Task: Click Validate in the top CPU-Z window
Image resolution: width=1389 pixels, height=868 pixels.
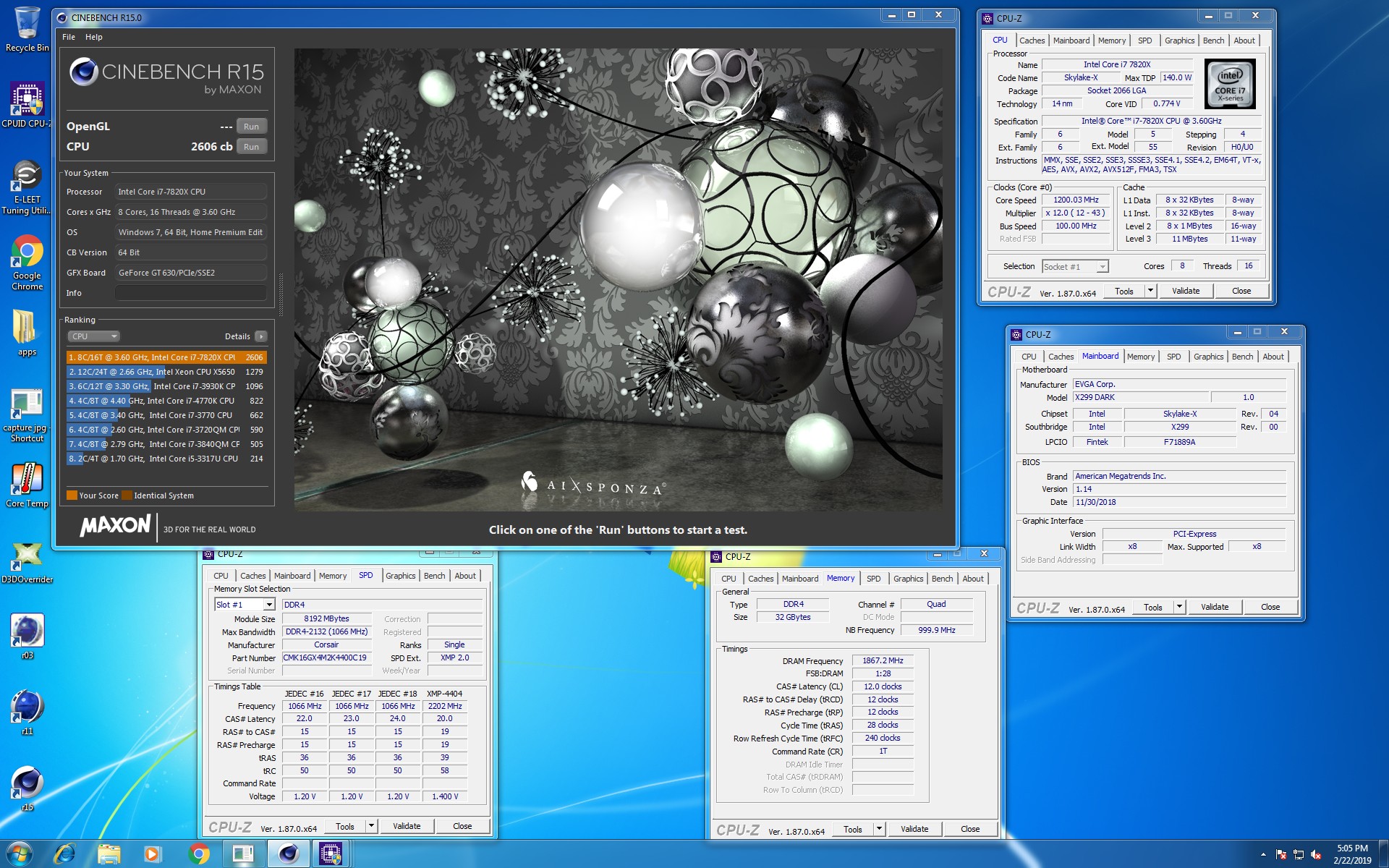Action: click(1186, 291)
